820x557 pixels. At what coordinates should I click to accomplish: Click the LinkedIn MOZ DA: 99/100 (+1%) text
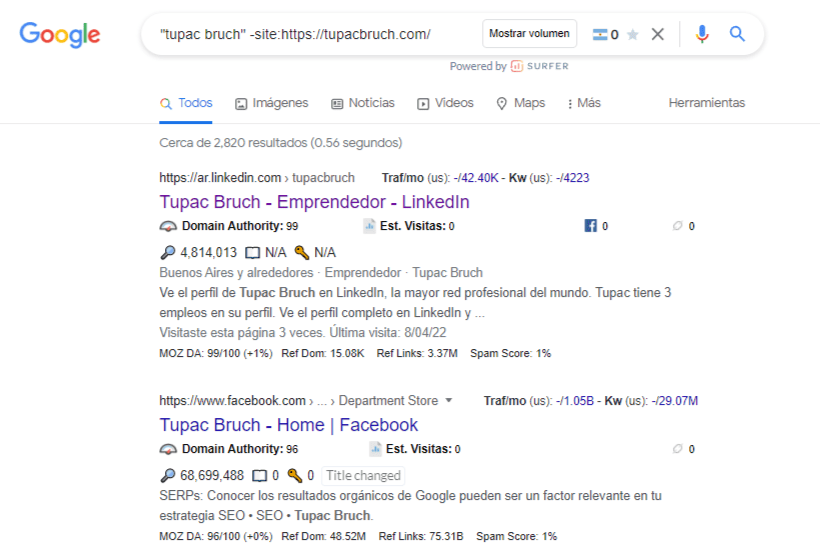click(x=216, y=354)
